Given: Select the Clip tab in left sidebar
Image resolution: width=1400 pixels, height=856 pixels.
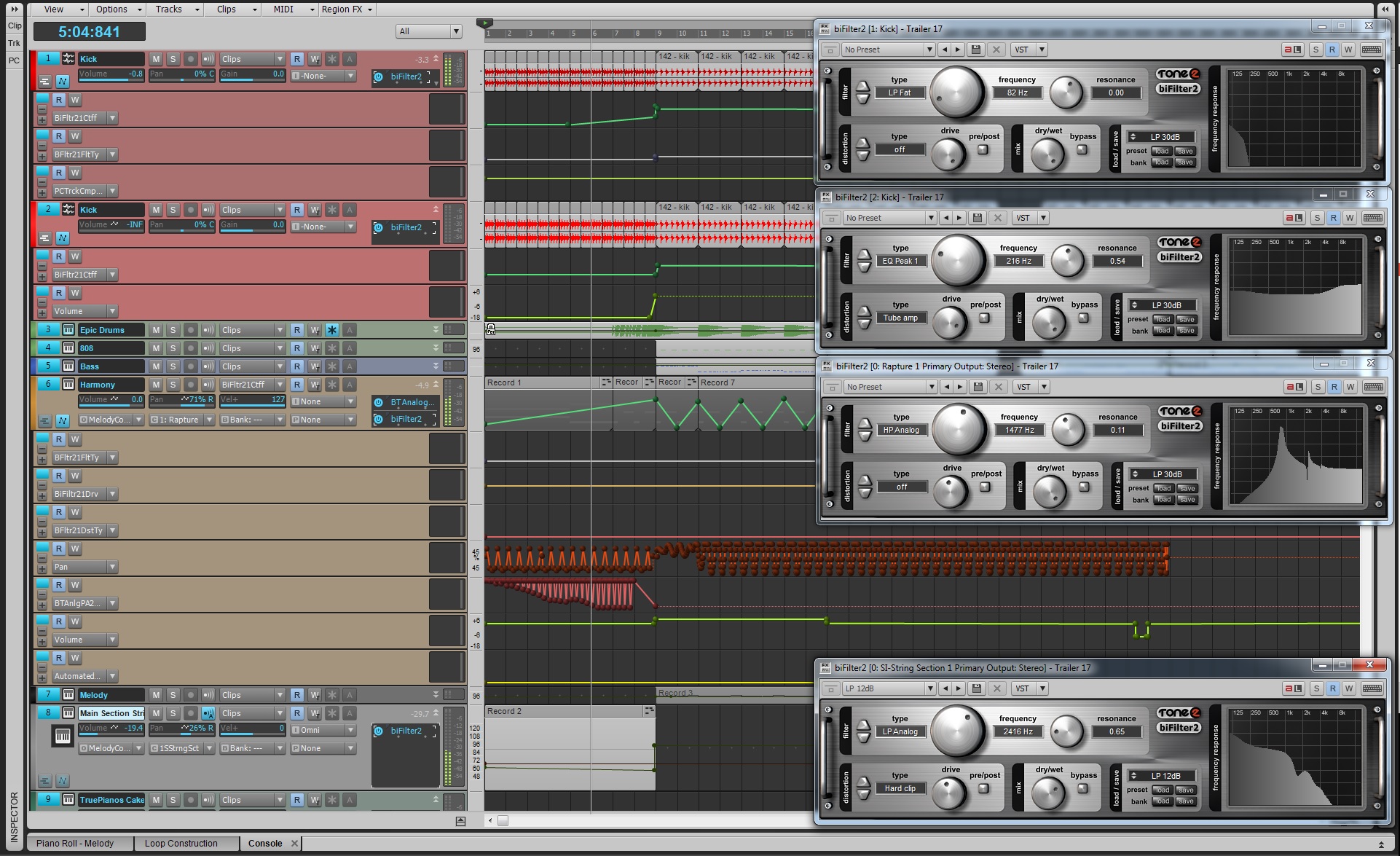Looking at the screenshot, I should tap(15, 26).
